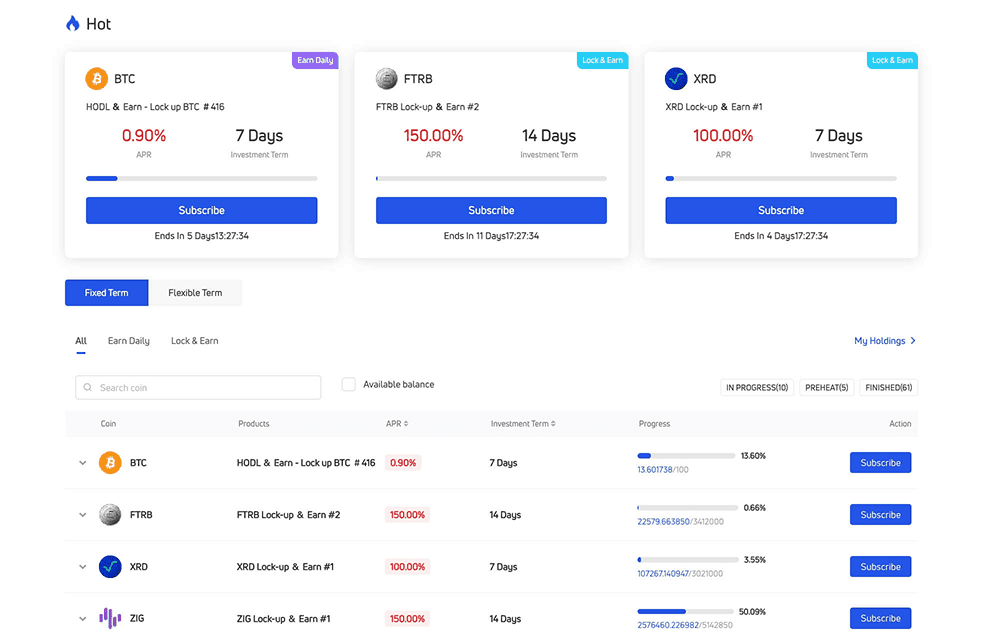1000x641 pixels.
Task: Click the 100.00% APR tag in XRD row
Action: [x=408, y=566]
